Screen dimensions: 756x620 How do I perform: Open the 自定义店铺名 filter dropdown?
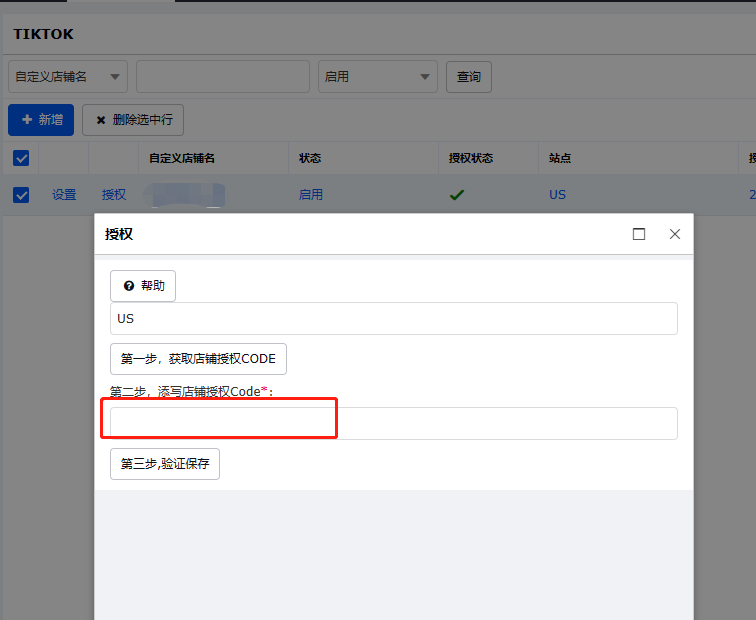point(68,76)
